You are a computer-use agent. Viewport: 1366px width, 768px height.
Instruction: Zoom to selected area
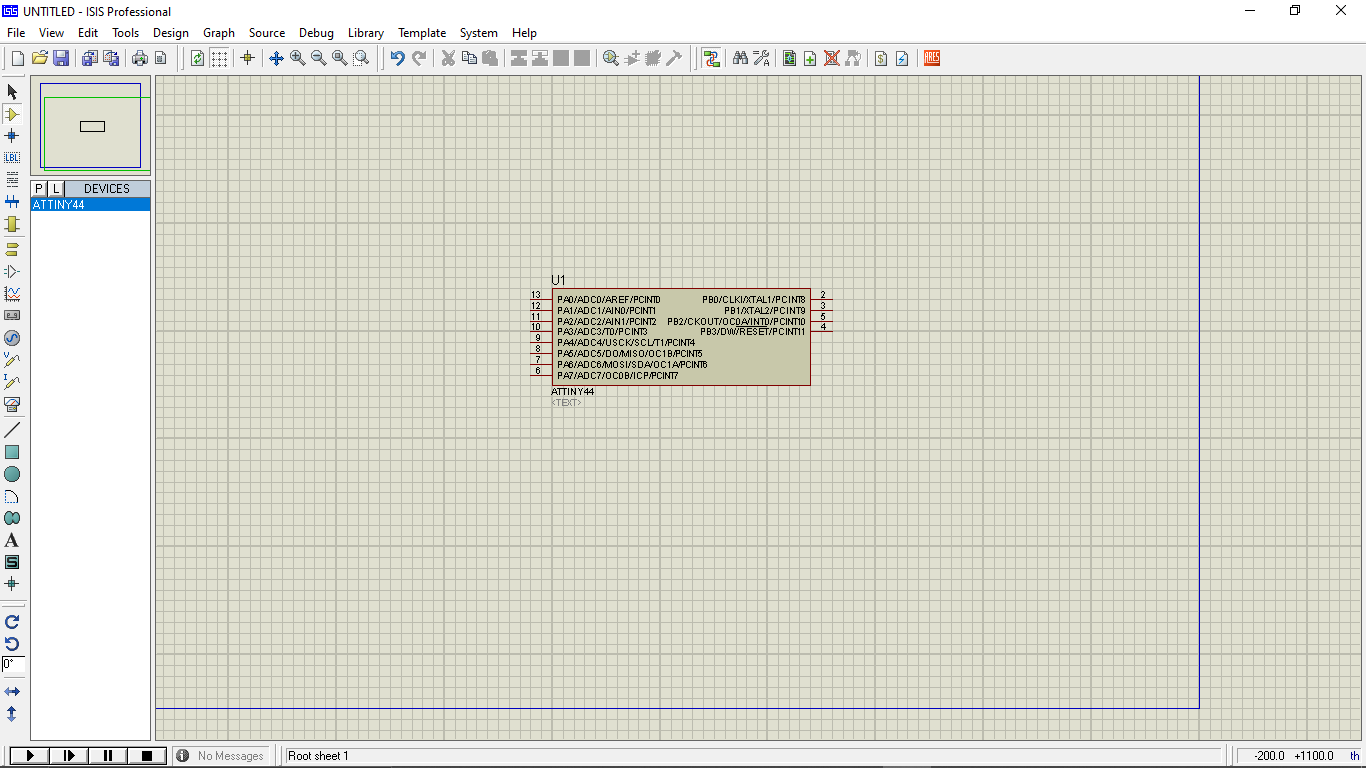pos(361,58)
